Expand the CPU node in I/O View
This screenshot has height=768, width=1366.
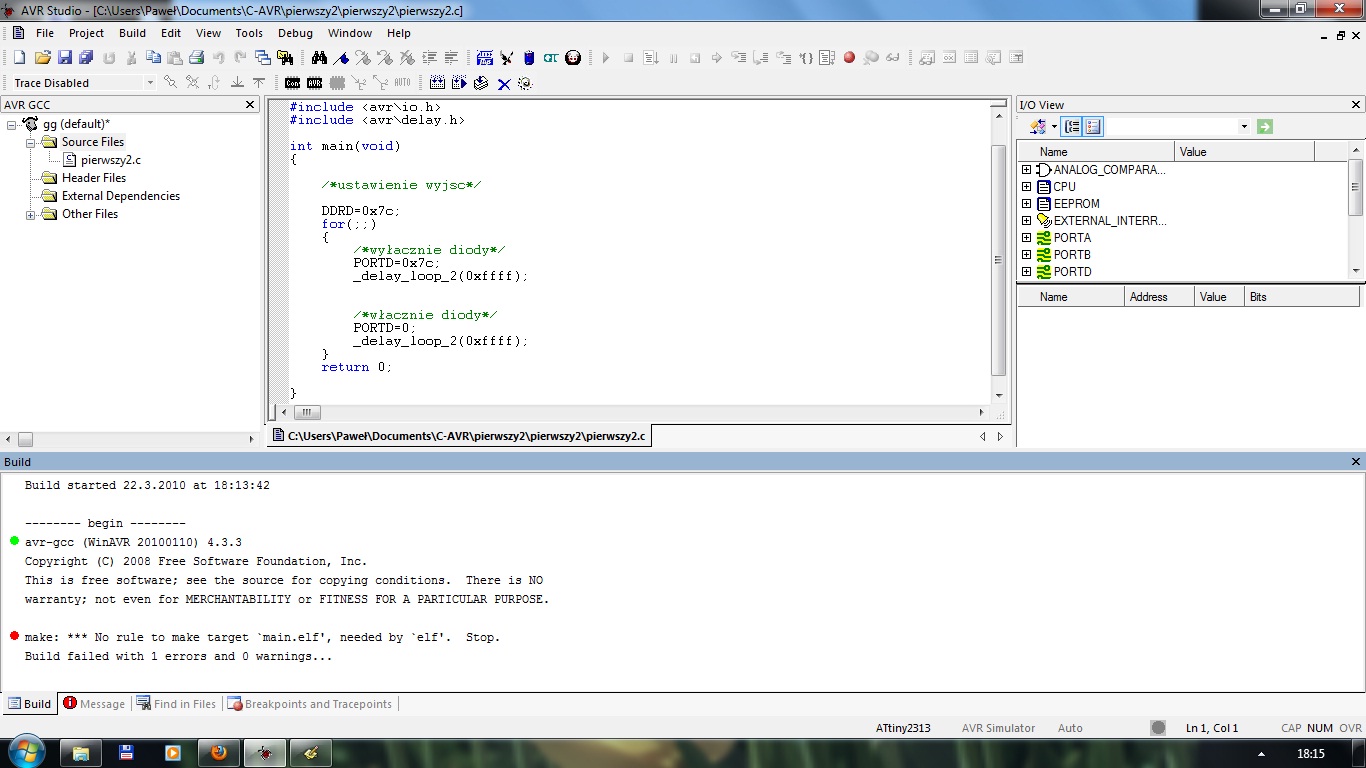pyautogui.click(x=1026, y=187)
